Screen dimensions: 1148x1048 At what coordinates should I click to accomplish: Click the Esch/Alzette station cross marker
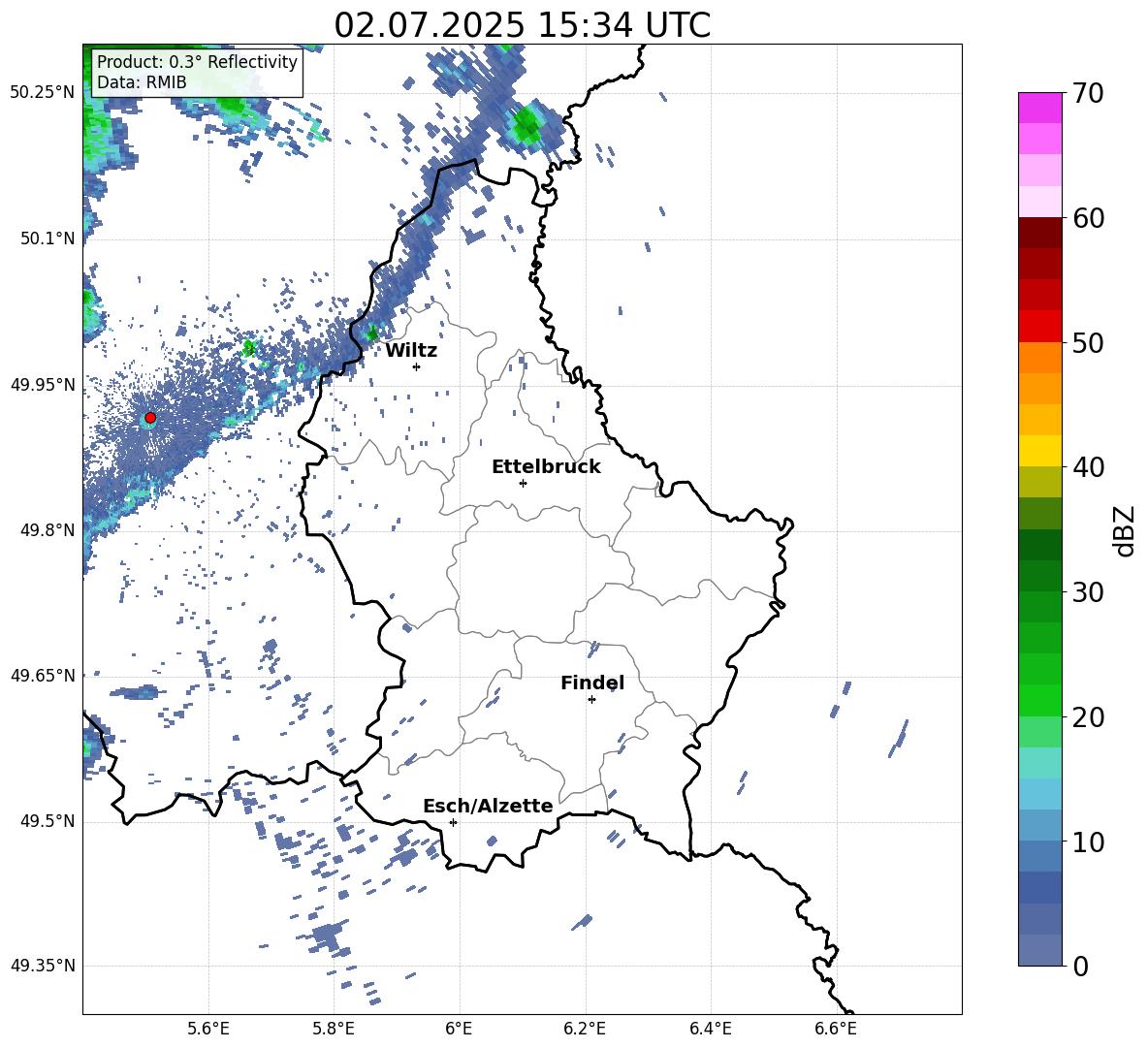(453, 822)
